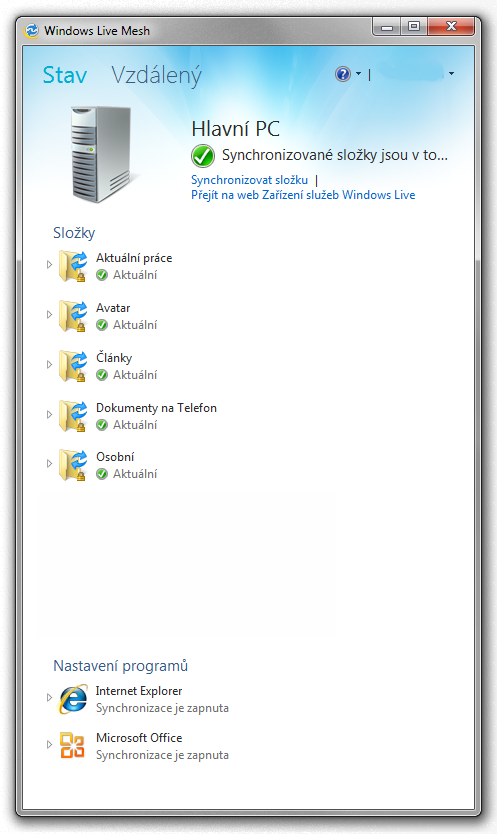Viewport: 497px width, 834px height.
Task: Click green check under Články
Action: click(102, 375)
